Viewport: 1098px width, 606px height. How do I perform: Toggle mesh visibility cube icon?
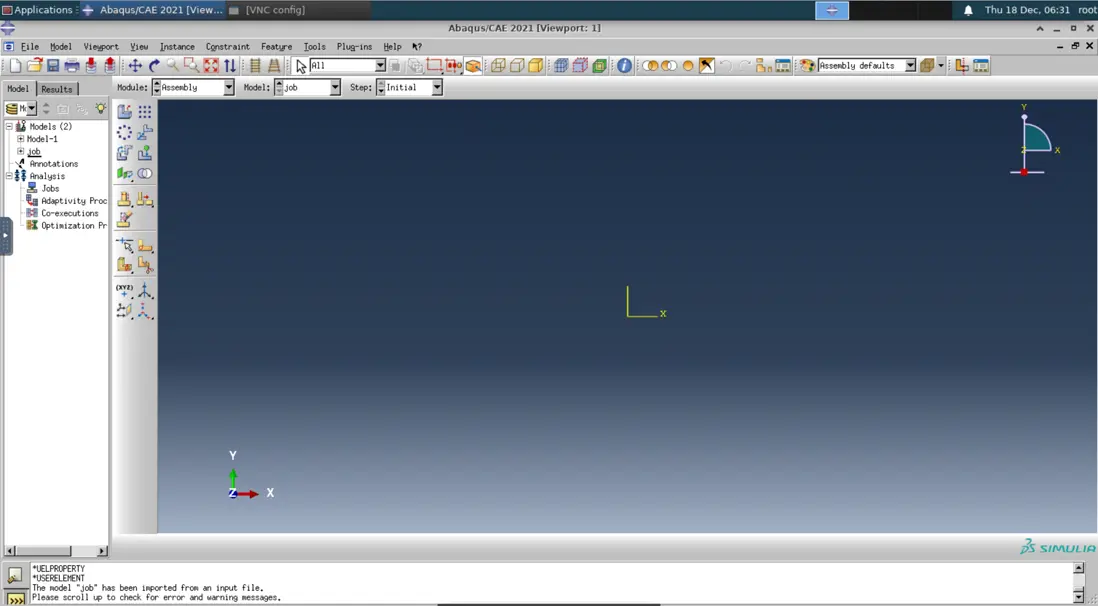pyautogui.click(x=561, y=66)
